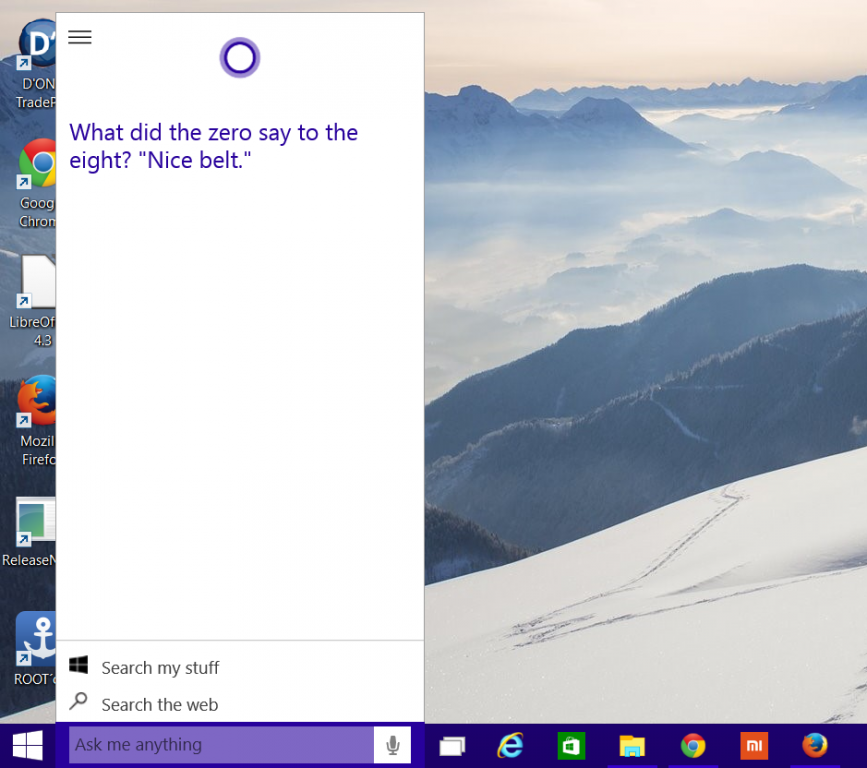Open File Explorer from the taskbar
Screen dimensions: 867x768
pos(632,745)
